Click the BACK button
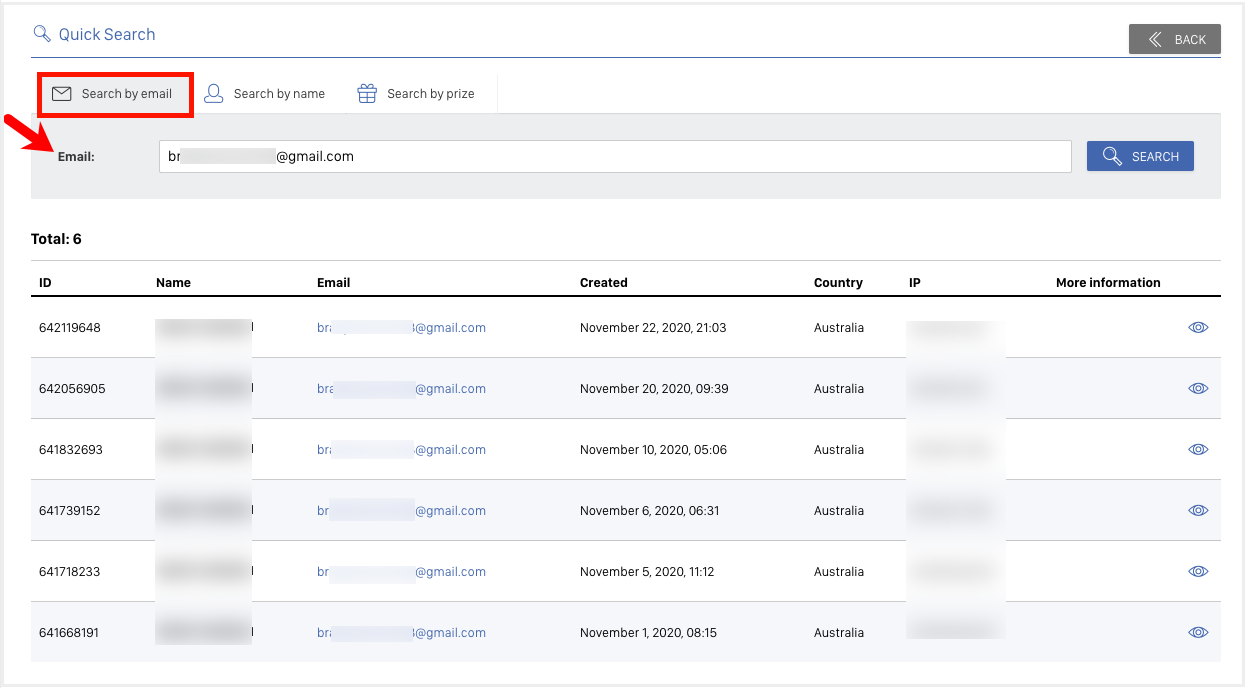The image size is (1249, 688). tap(1174, 39)
